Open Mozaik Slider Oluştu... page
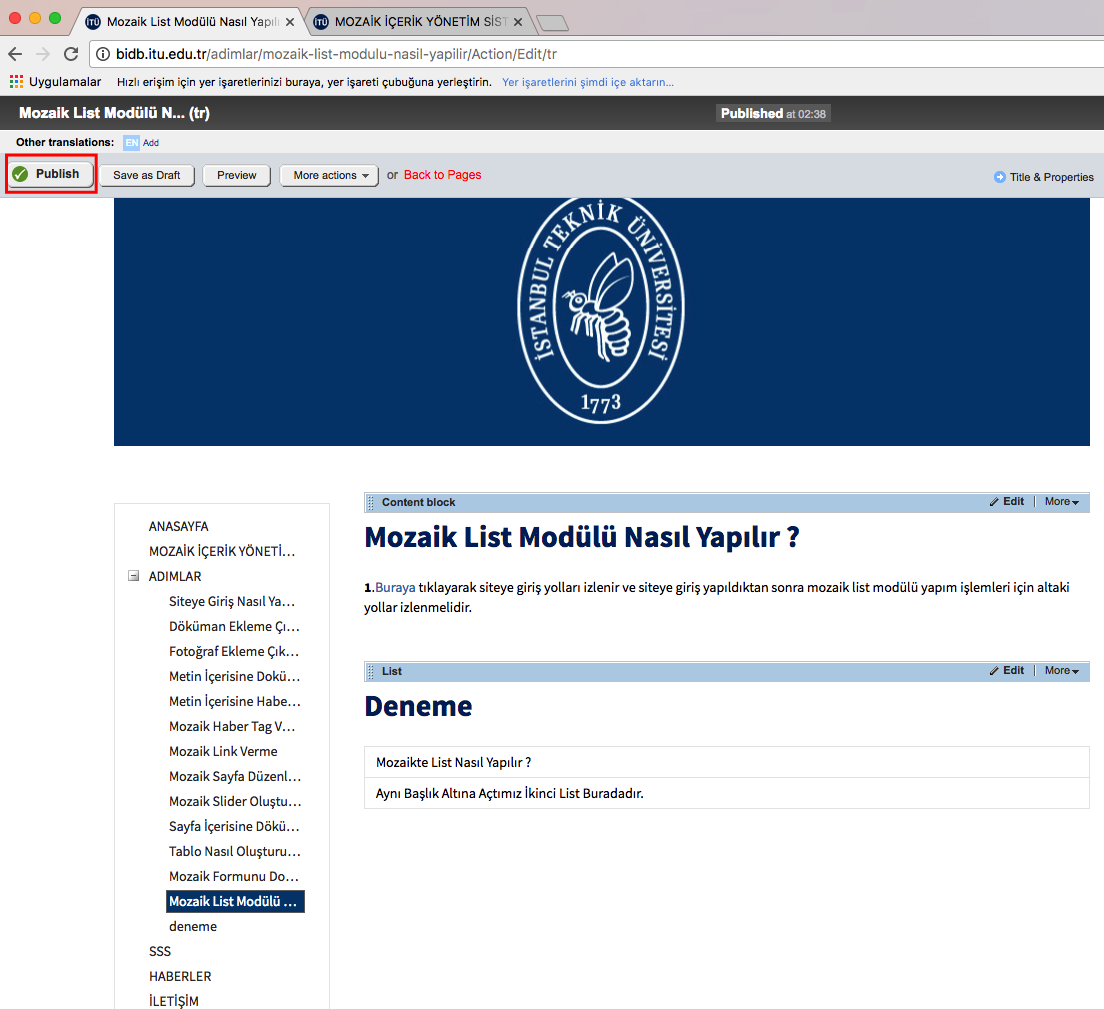Screen dimensions: 1104x1009 235,801
